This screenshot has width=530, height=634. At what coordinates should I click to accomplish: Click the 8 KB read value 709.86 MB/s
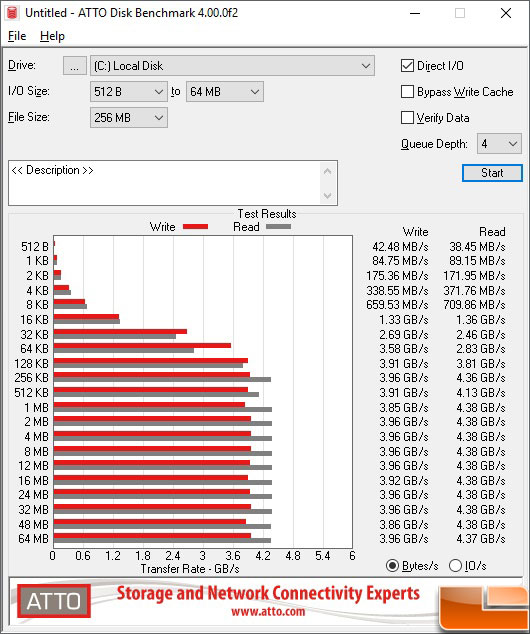474,305
